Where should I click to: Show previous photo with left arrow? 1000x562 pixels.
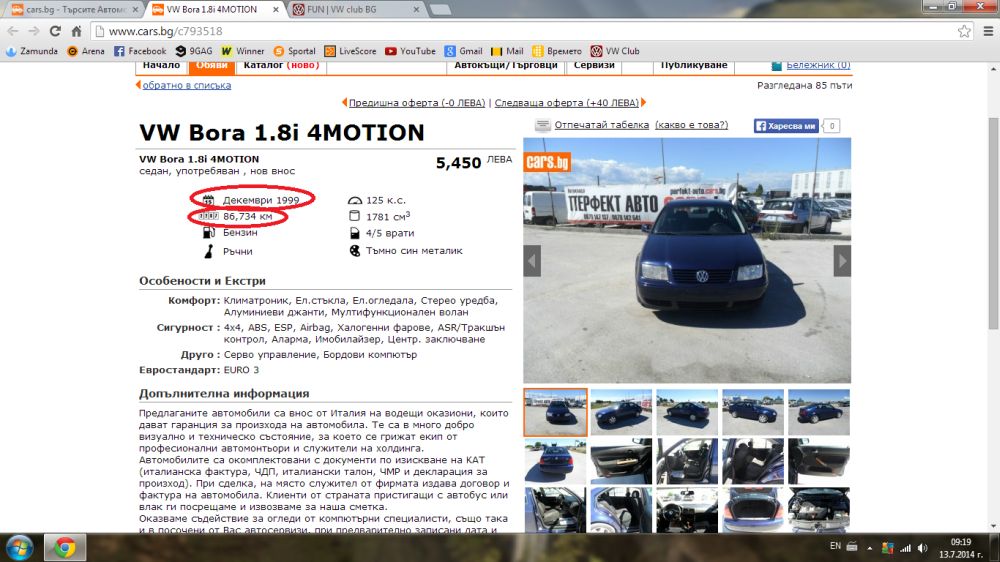(532, 261)
